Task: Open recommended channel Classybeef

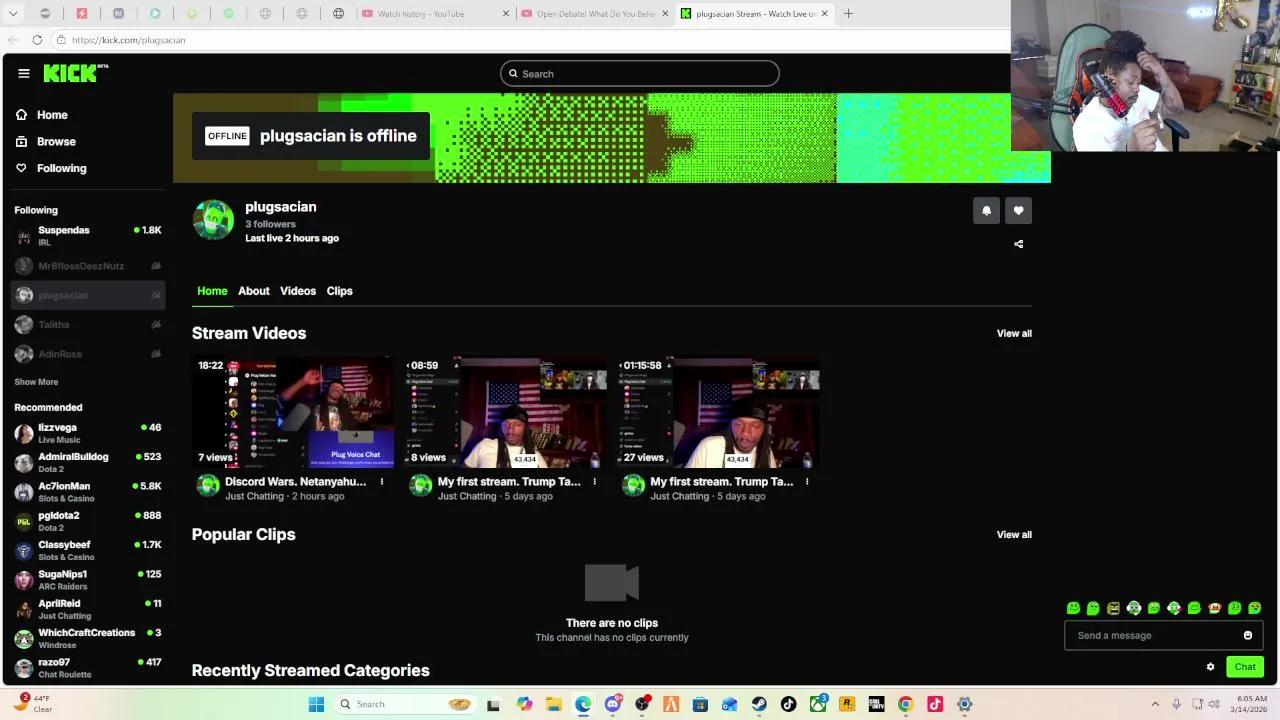Action: click(87, 550)
